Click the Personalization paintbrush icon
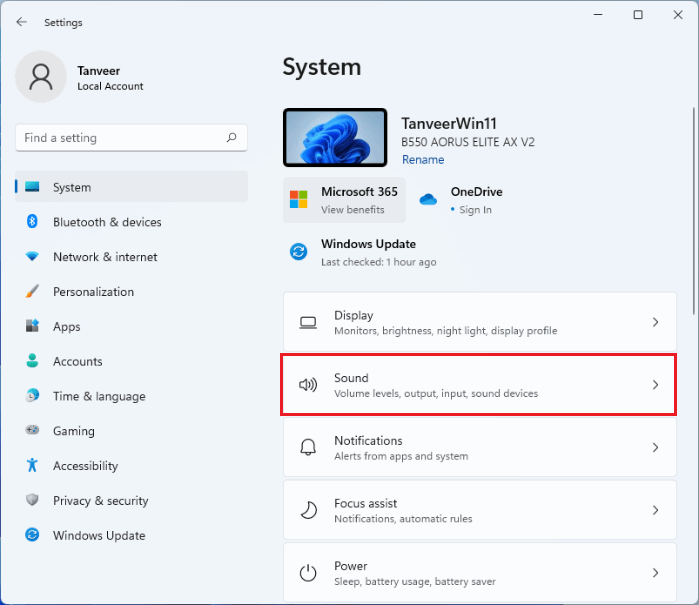This screenshot has width=699, height=605. [32, 291]
